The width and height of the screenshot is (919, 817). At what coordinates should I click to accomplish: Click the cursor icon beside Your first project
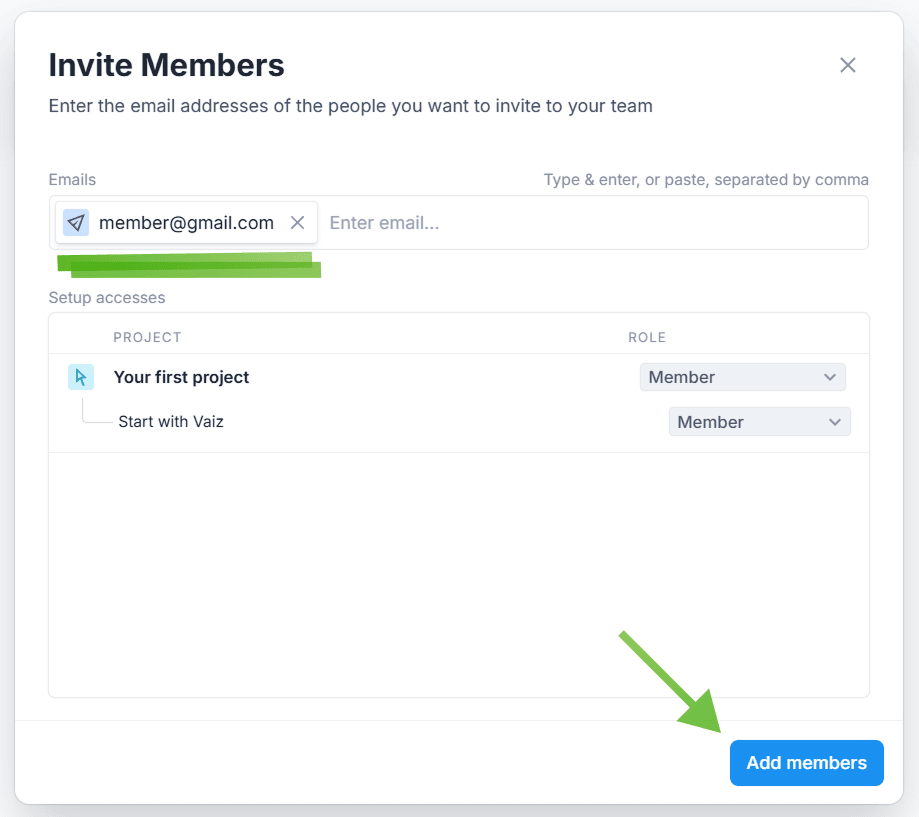click(81, 377)
